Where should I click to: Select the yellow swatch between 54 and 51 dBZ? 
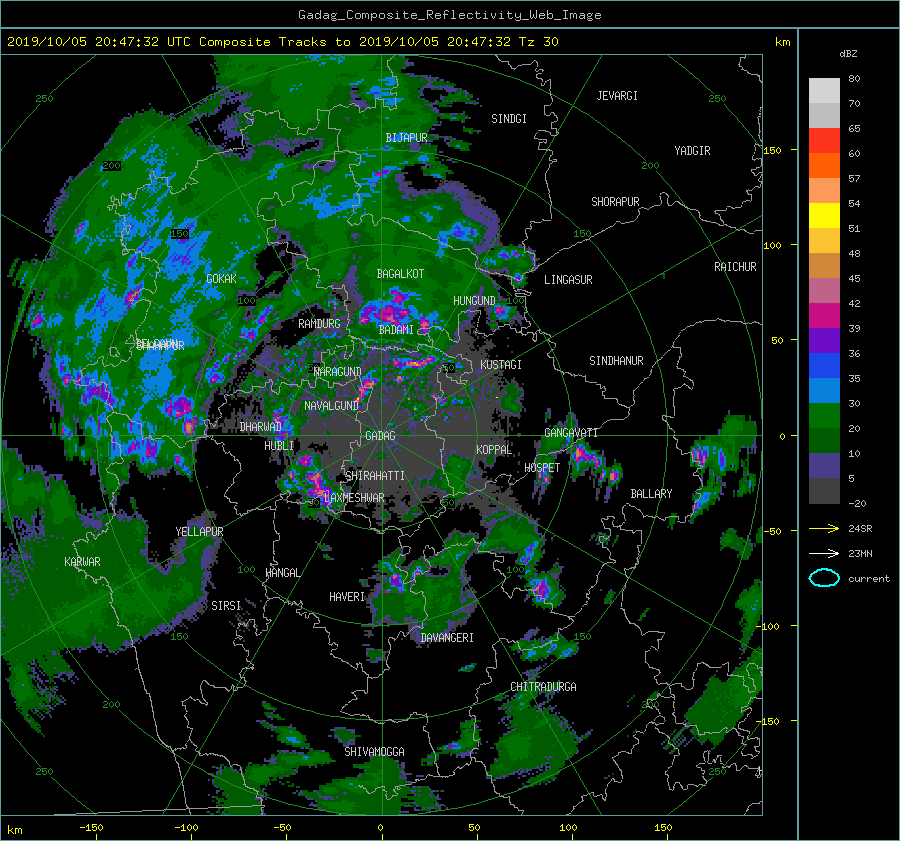[824, 215]
